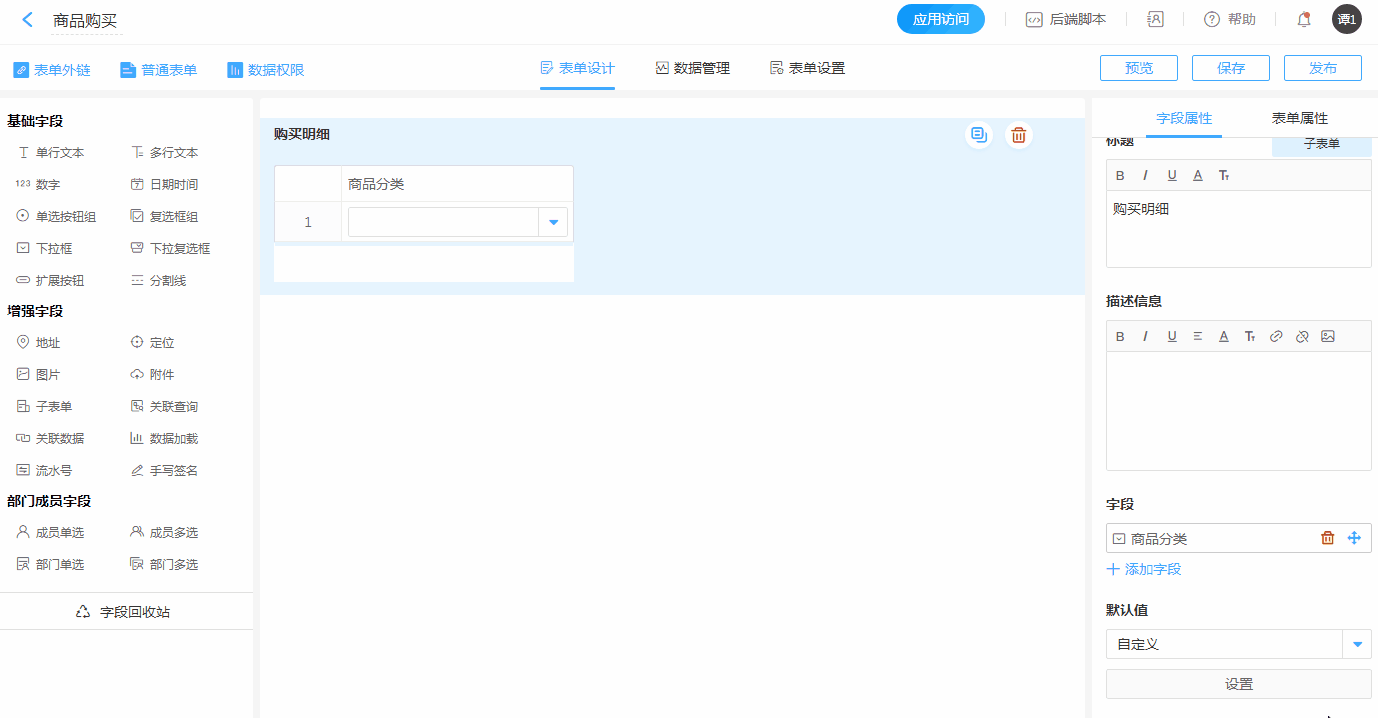This screenshot has width=1378, height=718.
Task: Click the copy icon on 购买明细
Action: point(979,135)
